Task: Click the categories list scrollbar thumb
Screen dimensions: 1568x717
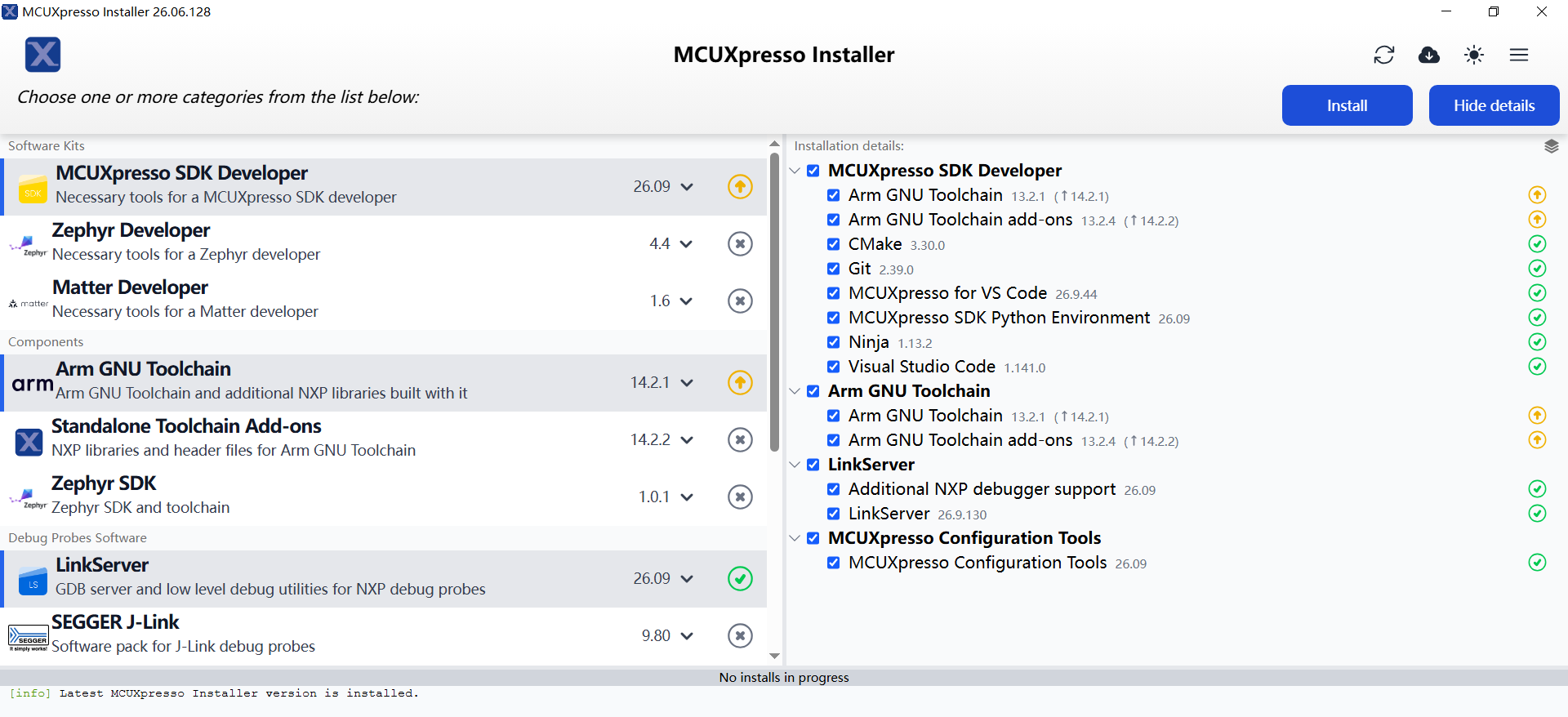Action: [x=774, y=302]
